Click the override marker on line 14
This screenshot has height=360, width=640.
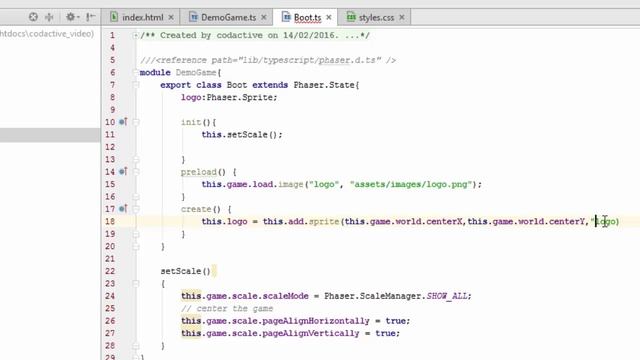(x=123, y=171)
